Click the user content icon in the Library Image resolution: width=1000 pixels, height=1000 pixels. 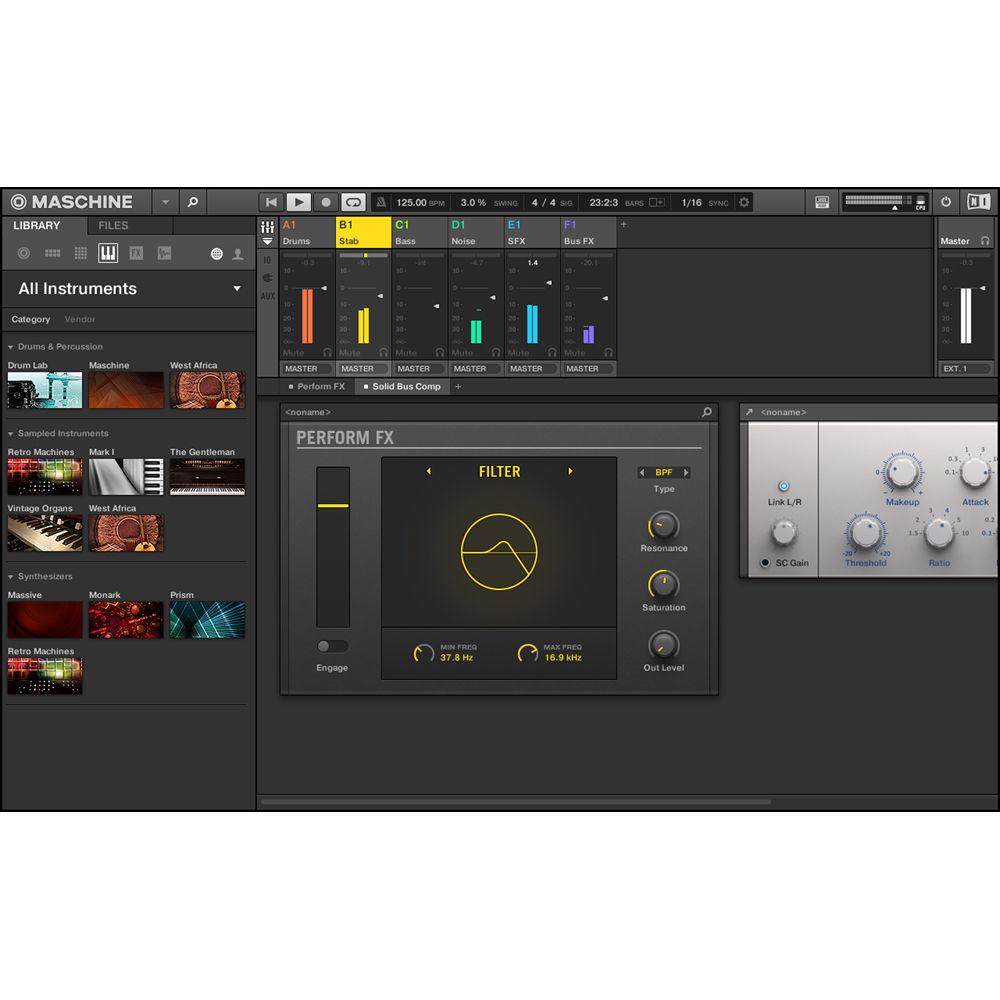pos(237,253)
